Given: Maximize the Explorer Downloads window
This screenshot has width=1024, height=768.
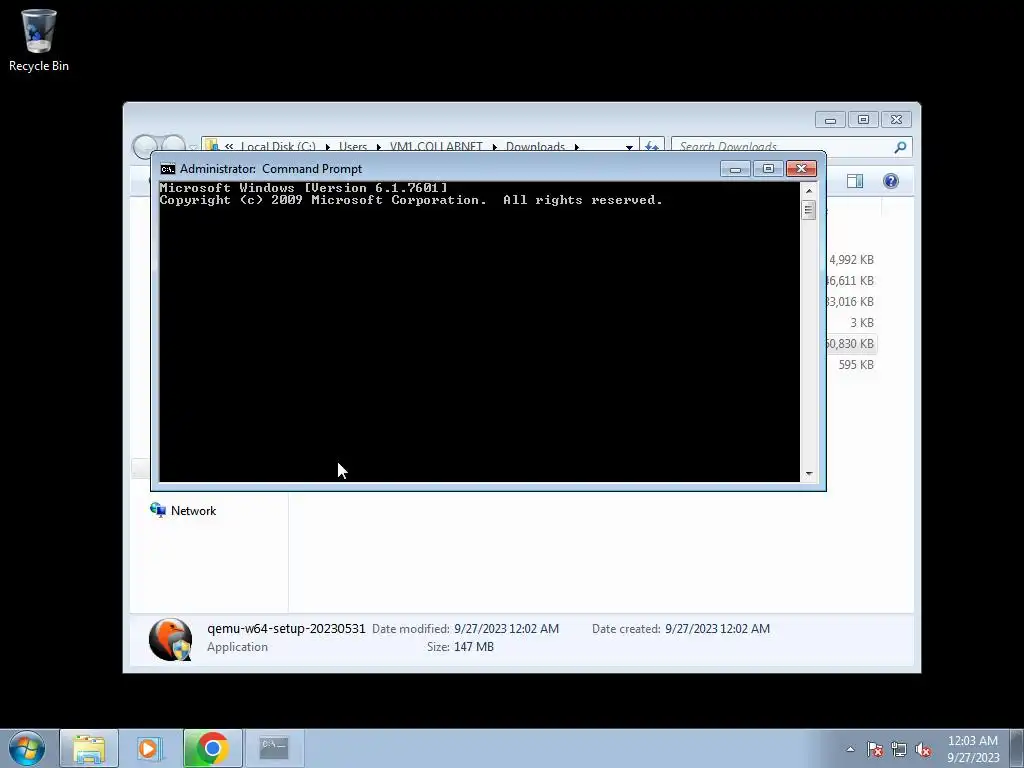Looking at the screenshot, I should point(863,120).
